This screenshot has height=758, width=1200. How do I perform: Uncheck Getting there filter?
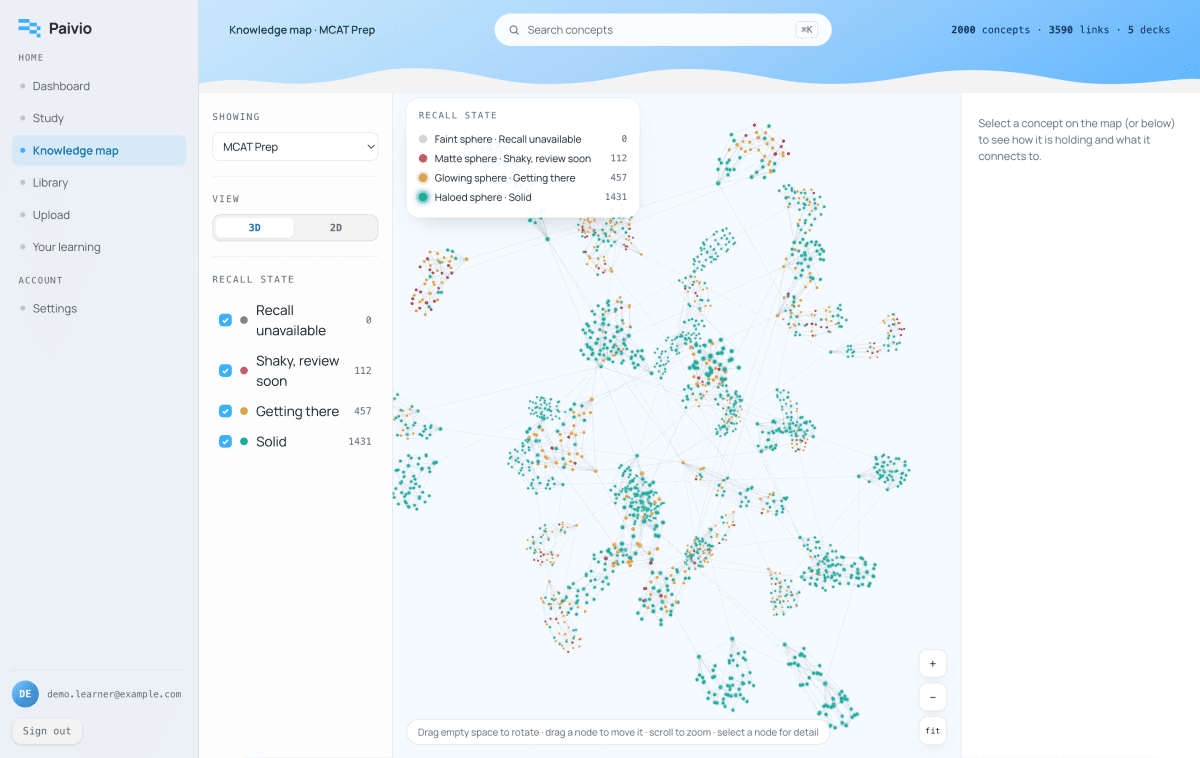225,411
